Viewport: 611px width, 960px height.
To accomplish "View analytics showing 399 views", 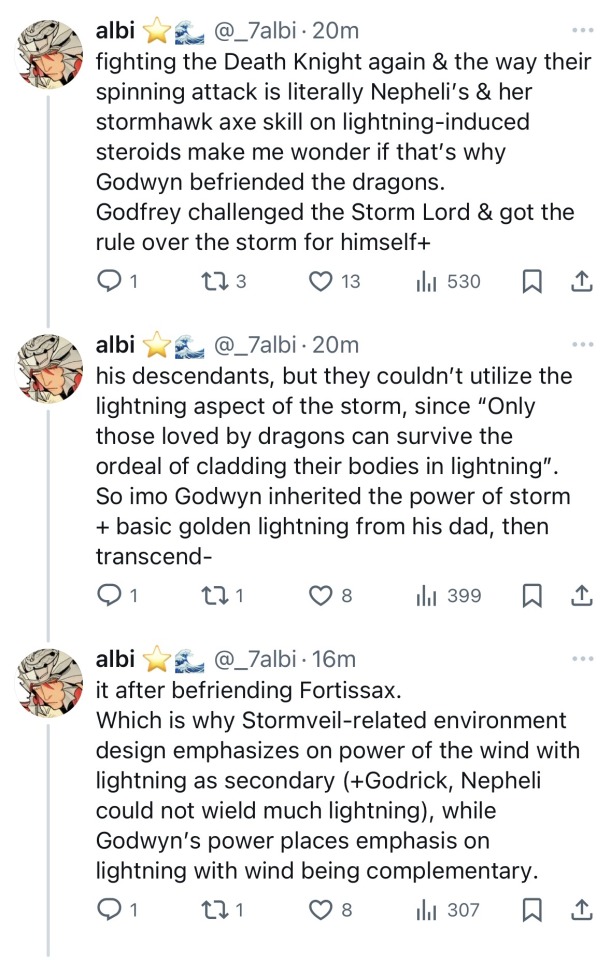I will pyautogui.click(x=427, y=596).
